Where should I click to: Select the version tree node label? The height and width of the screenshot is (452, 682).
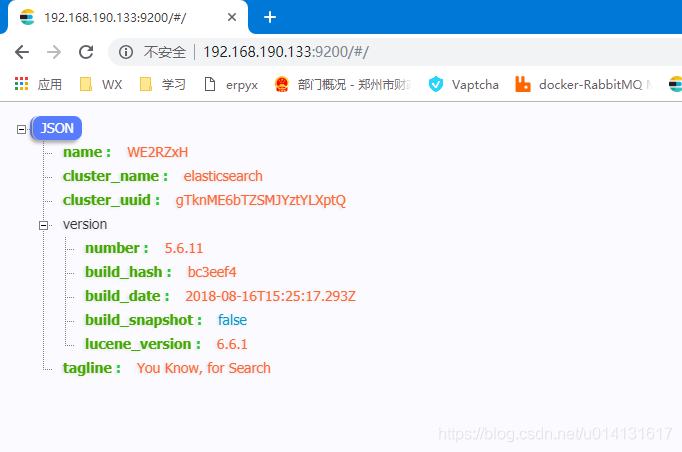tap(85, 224)
